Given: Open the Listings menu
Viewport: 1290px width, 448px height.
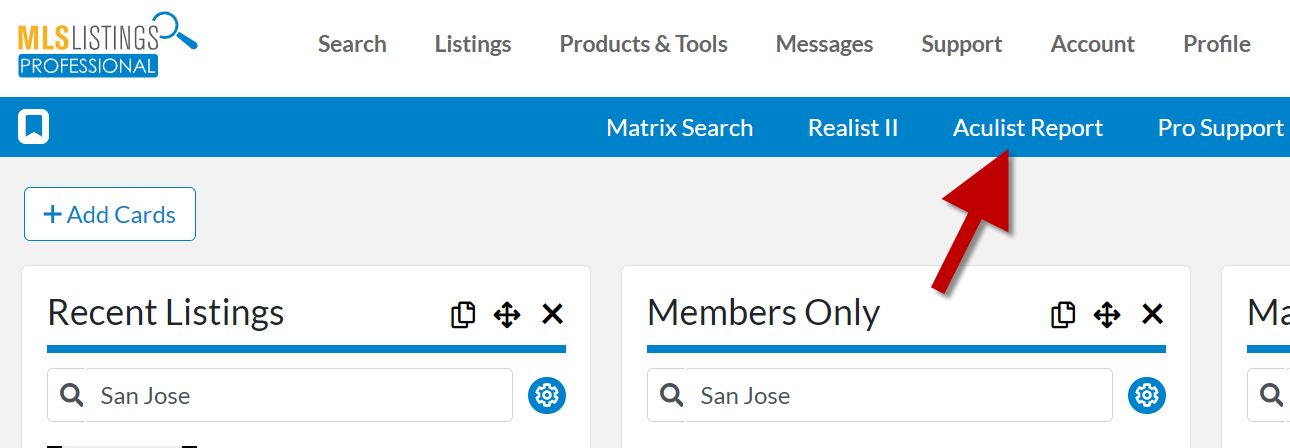Looking at the screenshot, I should pos(473,44).
